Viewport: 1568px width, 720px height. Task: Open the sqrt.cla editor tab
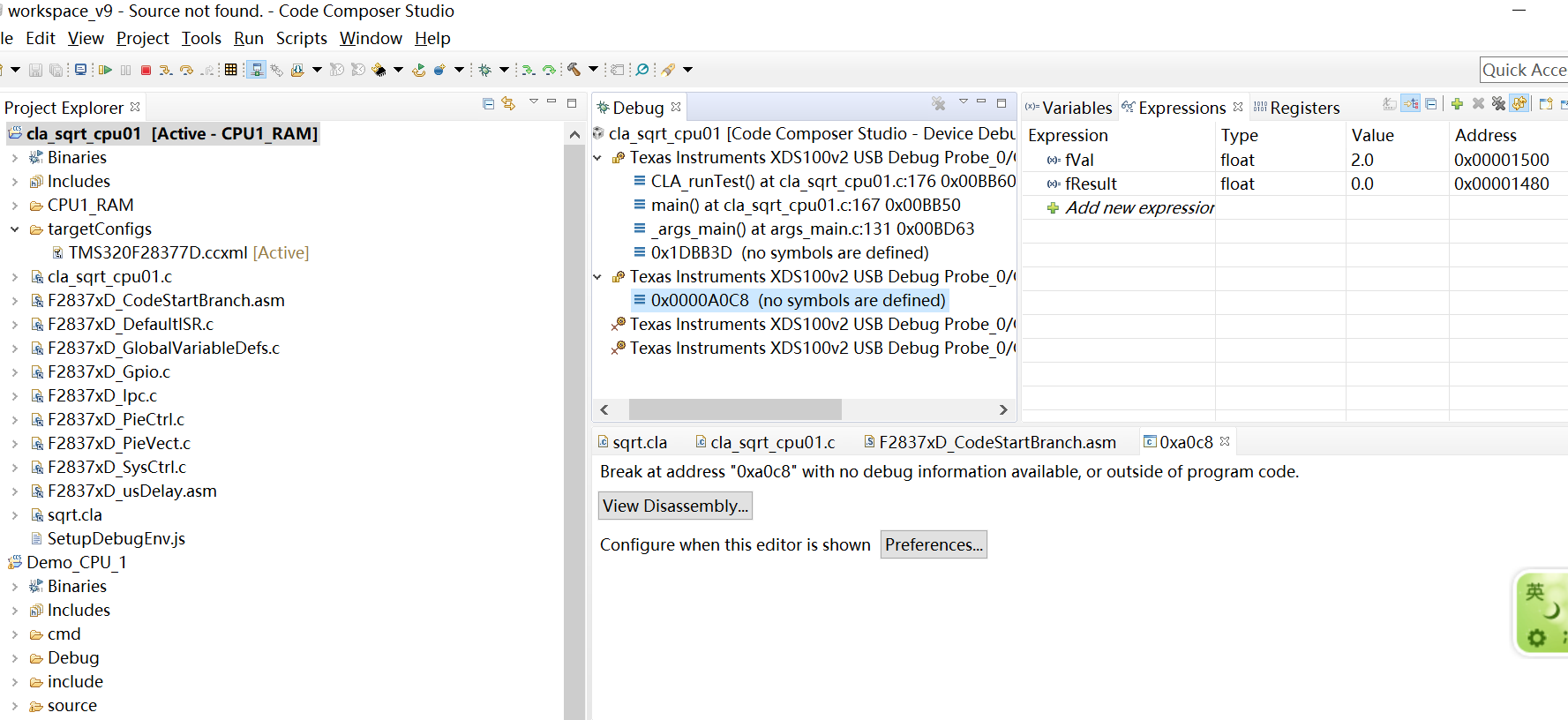coord(633,442)
